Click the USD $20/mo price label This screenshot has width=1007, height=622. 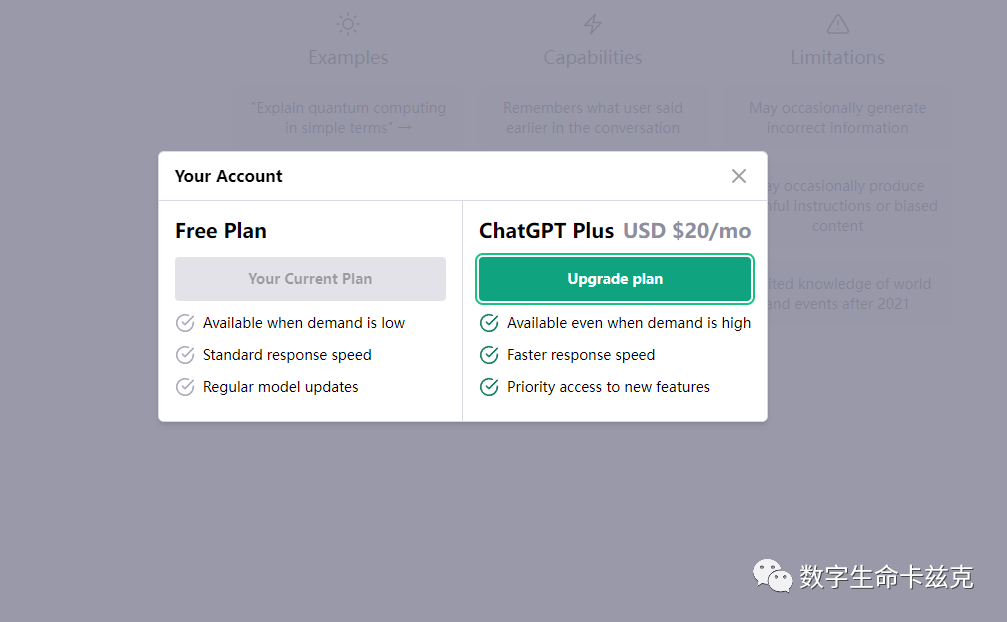click(687, 230)
